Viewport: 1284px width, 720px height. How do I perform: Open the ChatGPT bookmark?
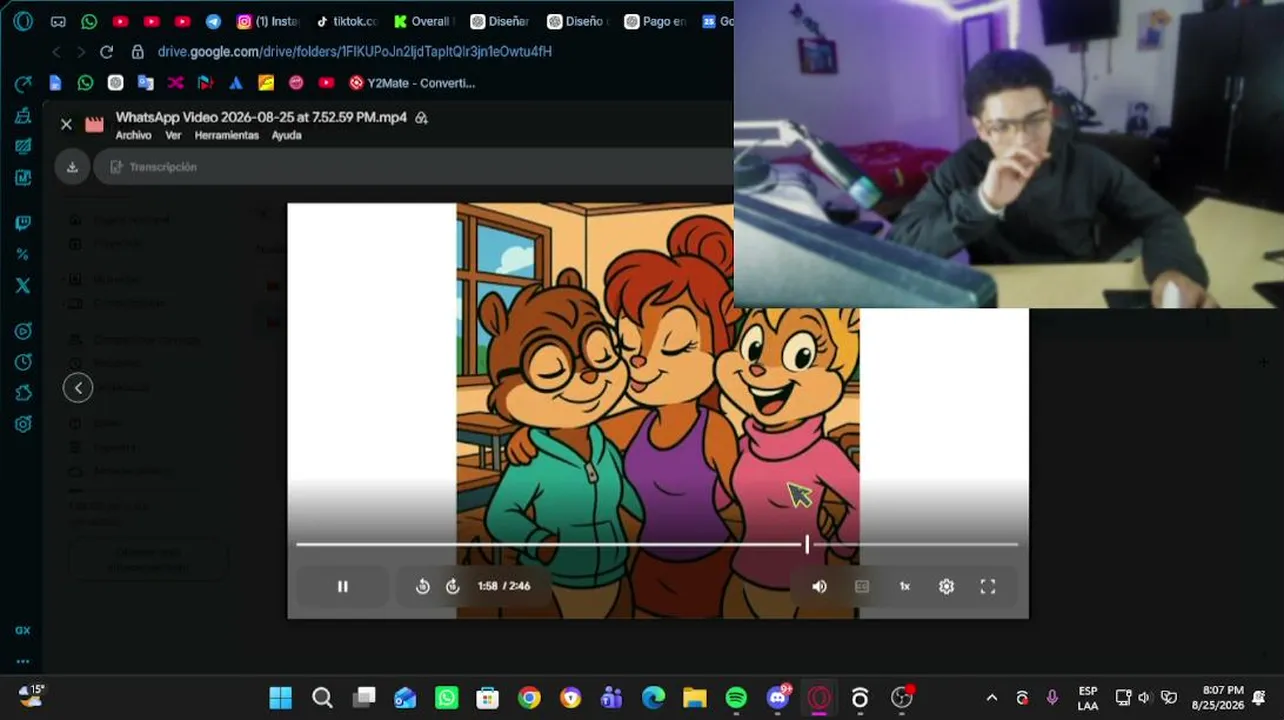pyautogui.click(x=115, y=83)
